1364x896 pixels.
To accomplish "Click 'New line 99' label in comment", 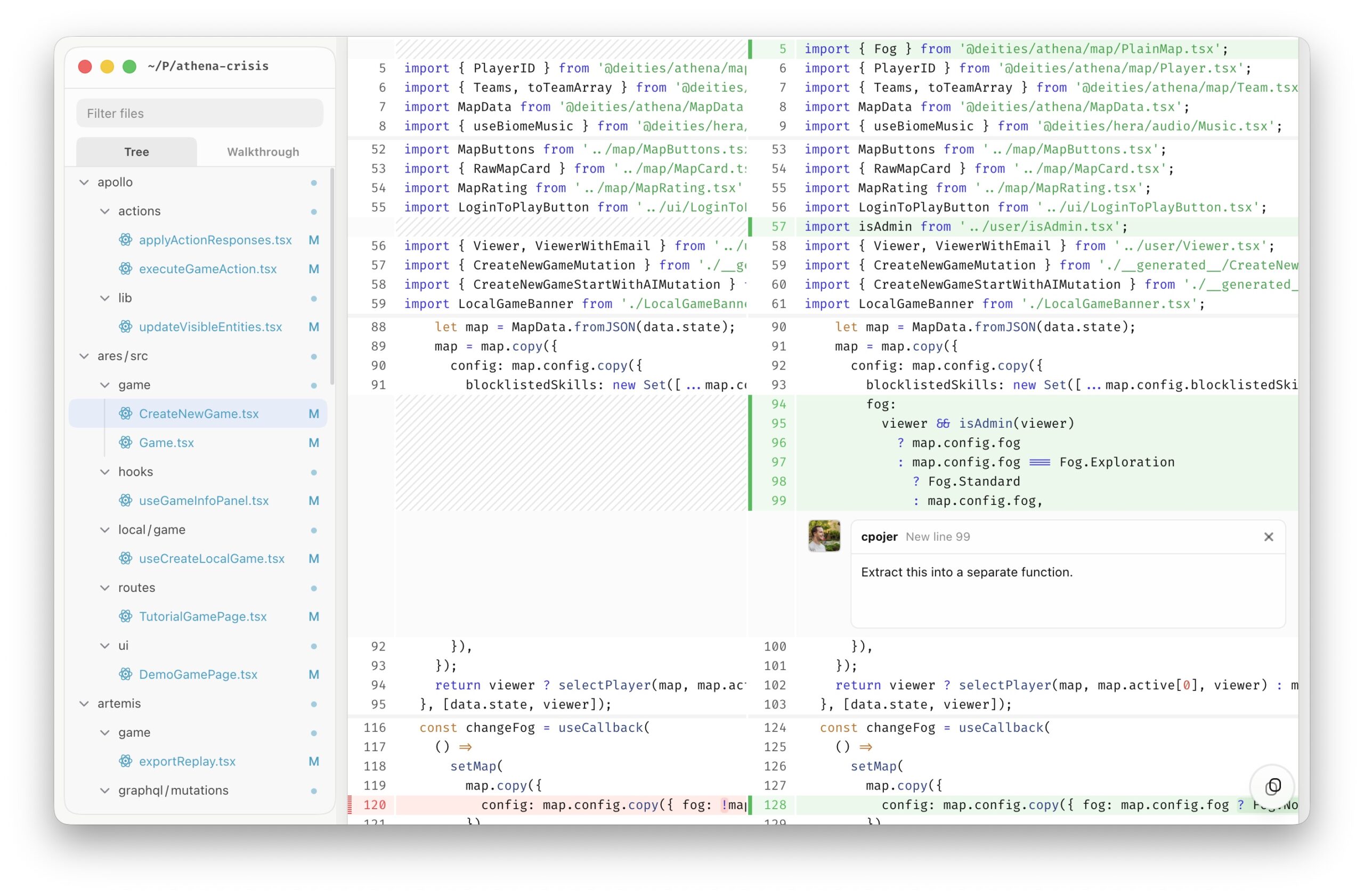I will [938, 537].
